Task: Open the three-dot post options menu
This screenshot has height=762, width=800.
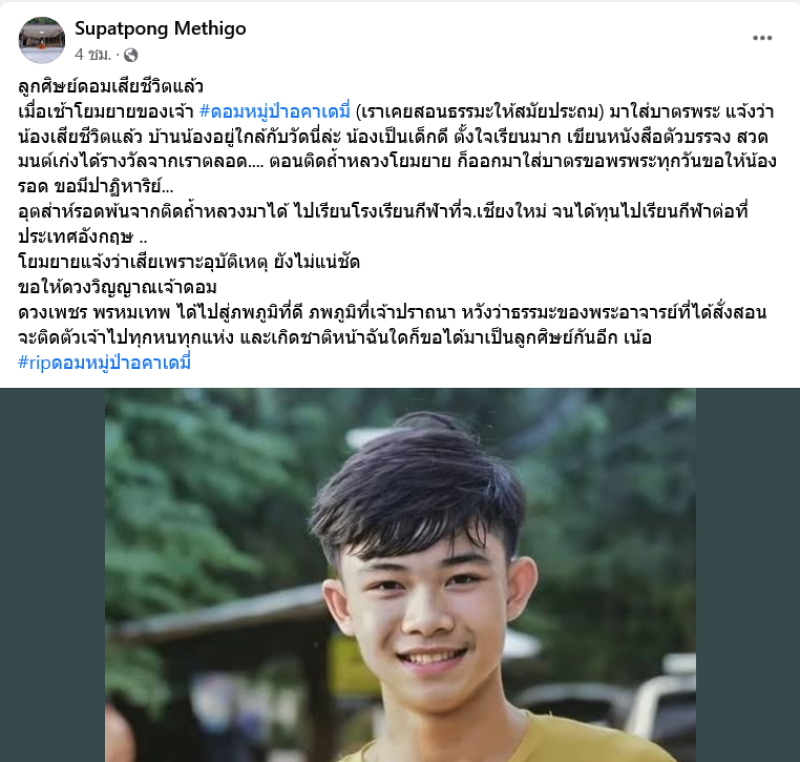Action: [762, 38]
